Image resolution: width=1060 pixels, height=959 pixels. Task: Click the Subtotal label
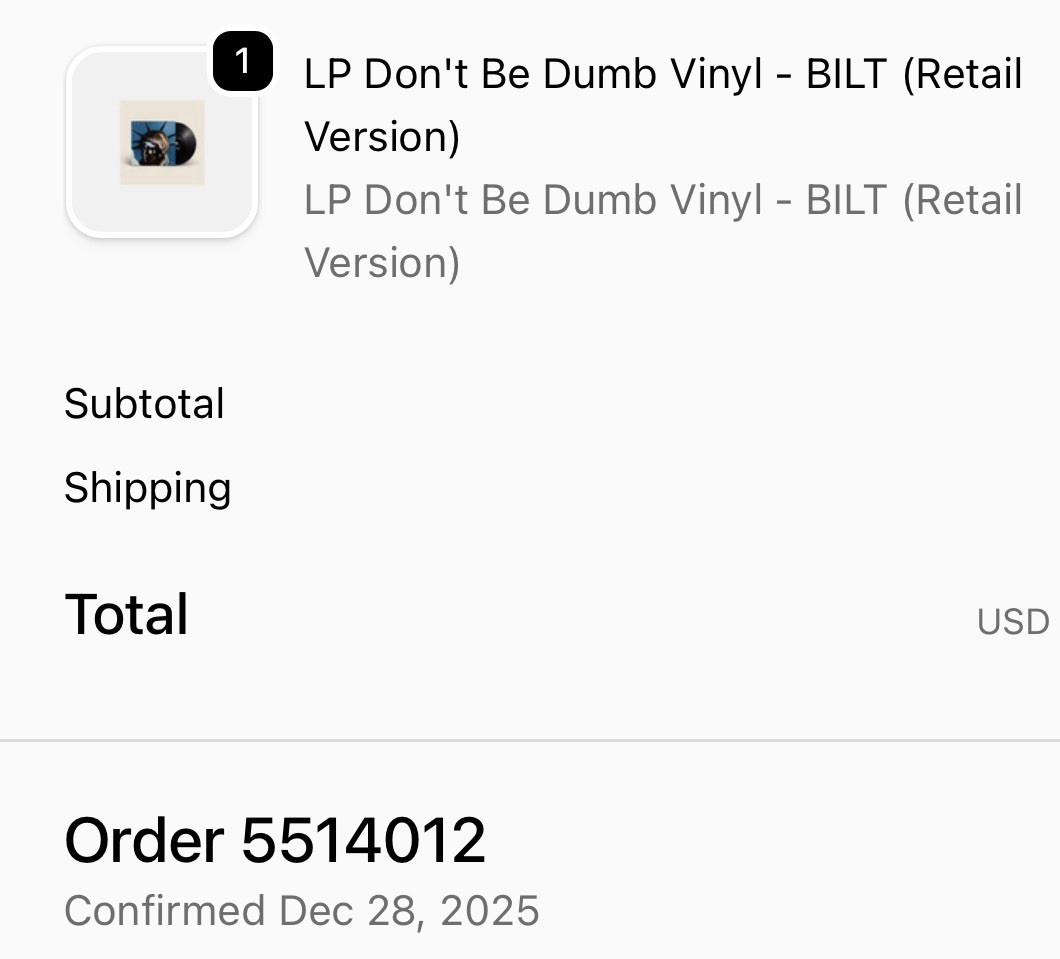click(x=144, y=403)
